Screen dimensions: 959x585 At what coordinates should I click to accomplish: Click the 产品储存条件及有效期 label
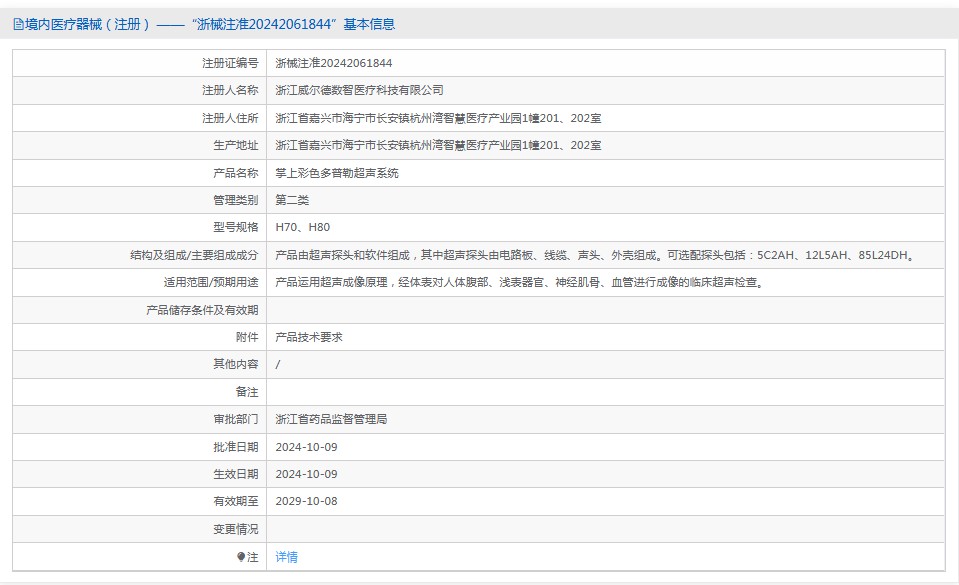[202, 310]
